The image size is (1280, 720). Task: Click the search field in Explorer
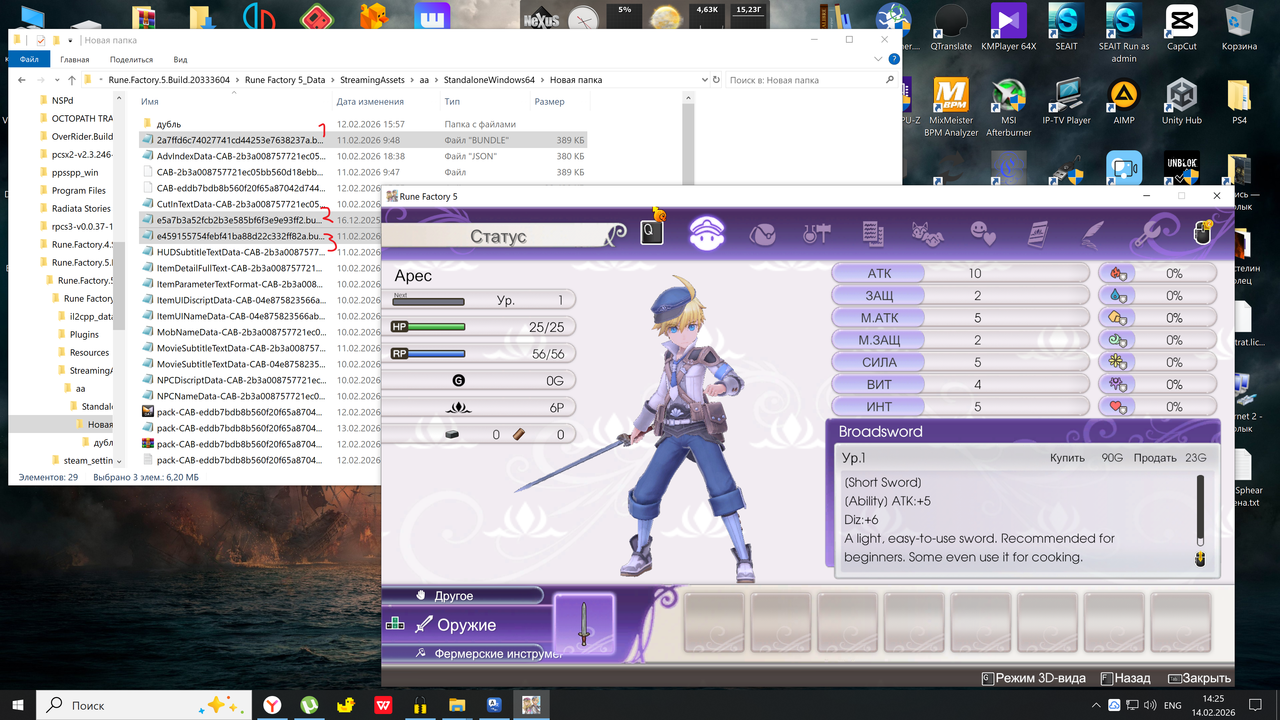[810, 80]
